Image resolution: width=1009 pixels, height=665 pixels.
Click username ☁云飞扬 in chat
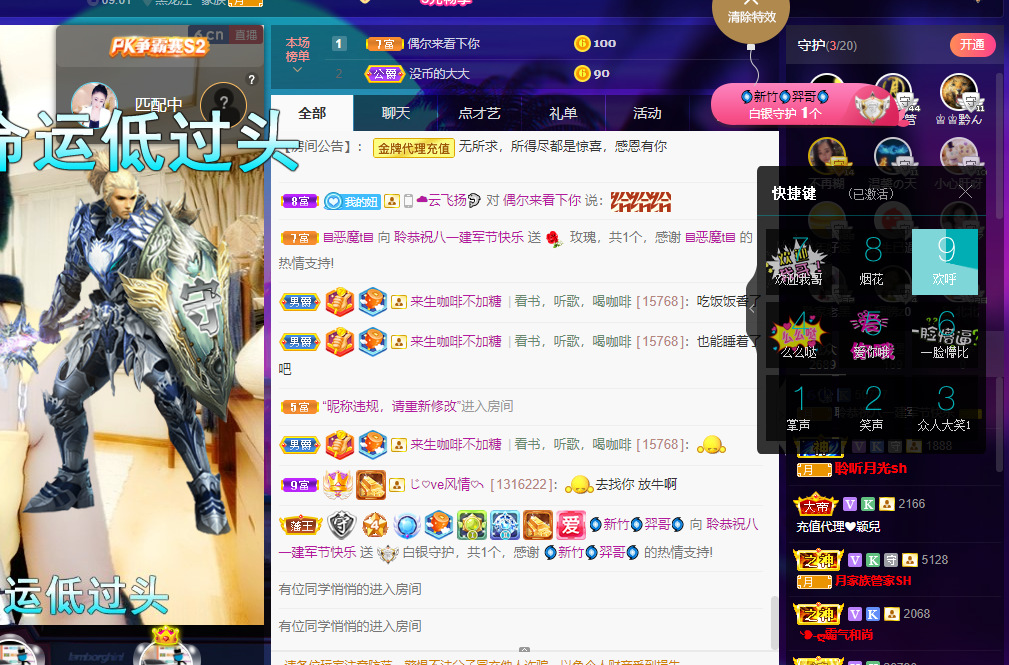(x=448, y=201)
